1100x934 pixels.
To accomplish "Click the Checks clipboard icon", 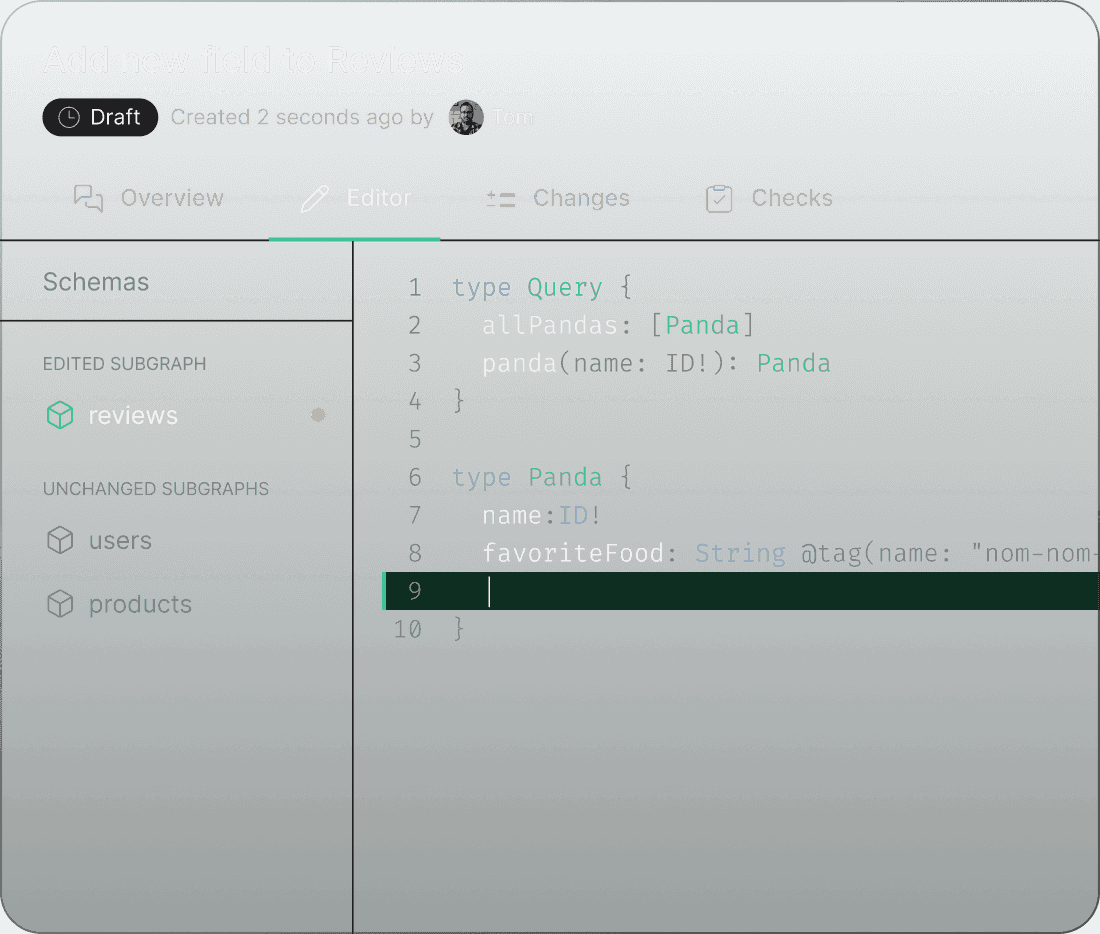I will click(x=719, y=198).
